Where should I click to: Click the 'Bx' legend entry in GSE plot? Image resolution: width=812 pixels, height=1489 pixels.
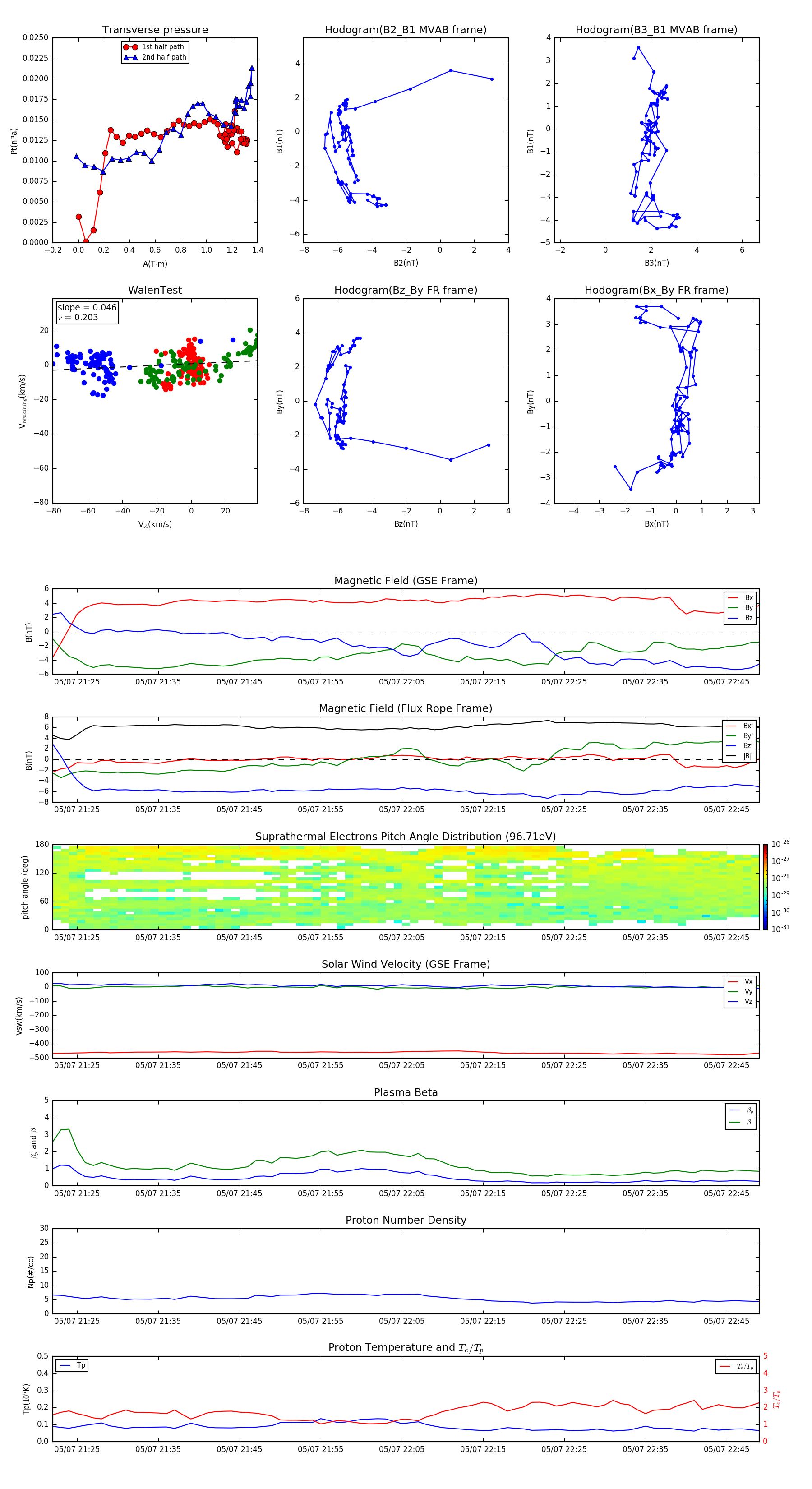[741, 598]
